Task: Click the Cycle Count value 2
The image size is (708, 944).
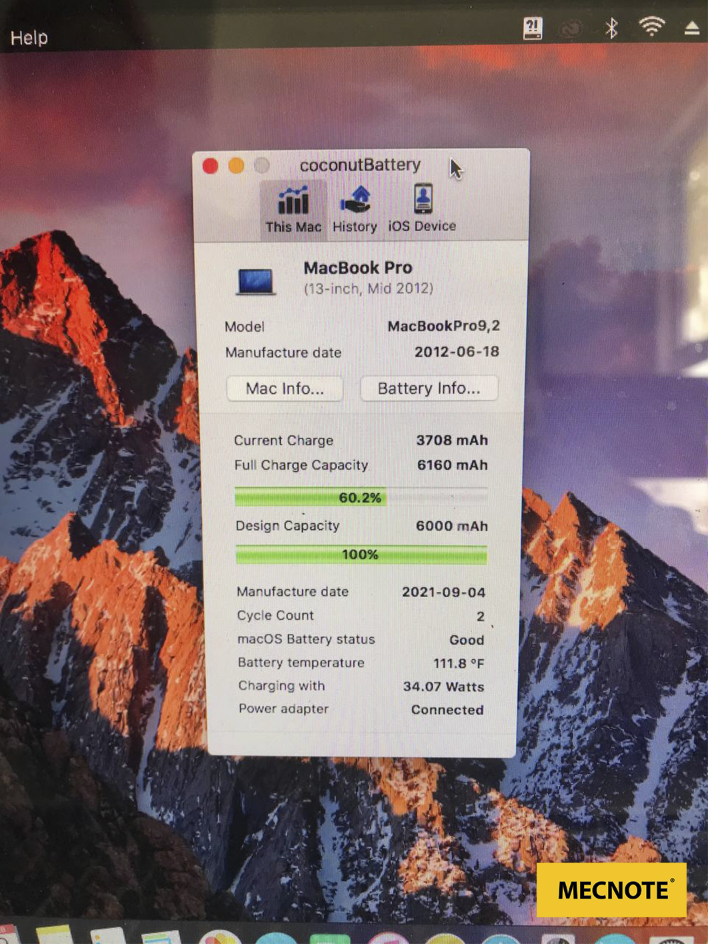Action: tap(480, 616)
